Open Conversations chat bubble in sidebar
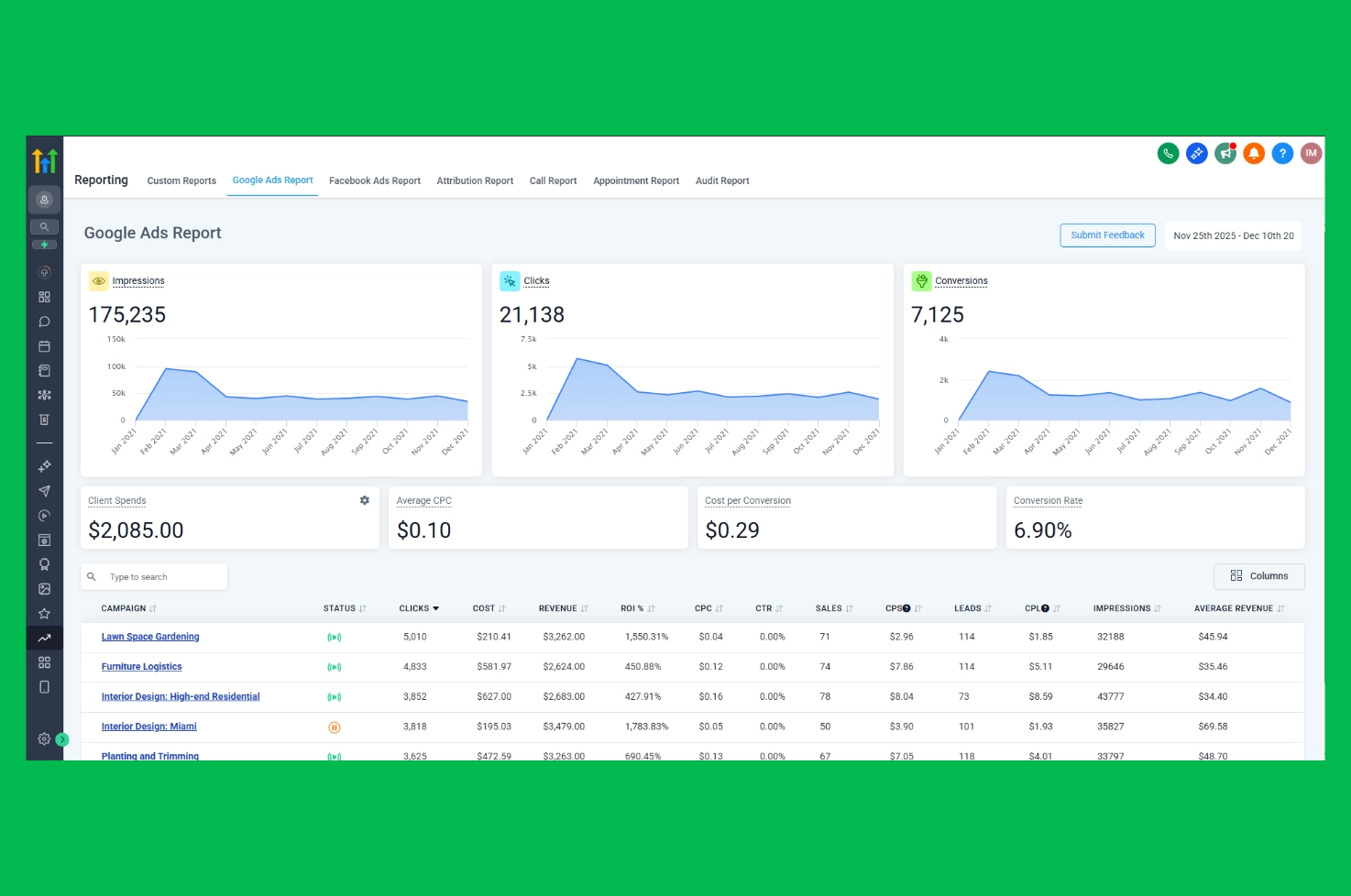The image size is (1351, 896). coord(44,322)
